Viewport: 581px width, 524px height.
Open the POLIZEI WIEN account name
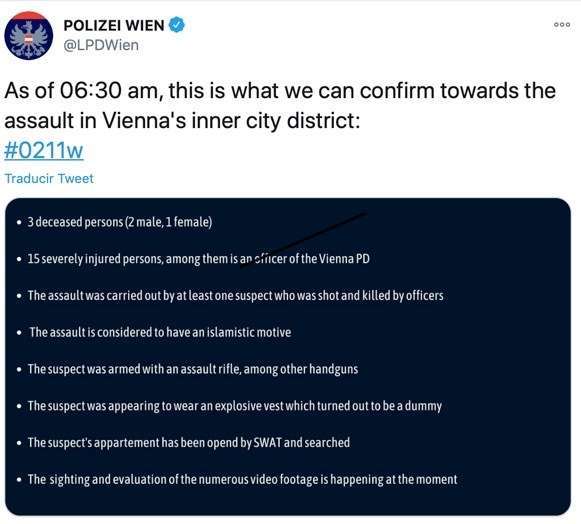click(x=114, y=26)
